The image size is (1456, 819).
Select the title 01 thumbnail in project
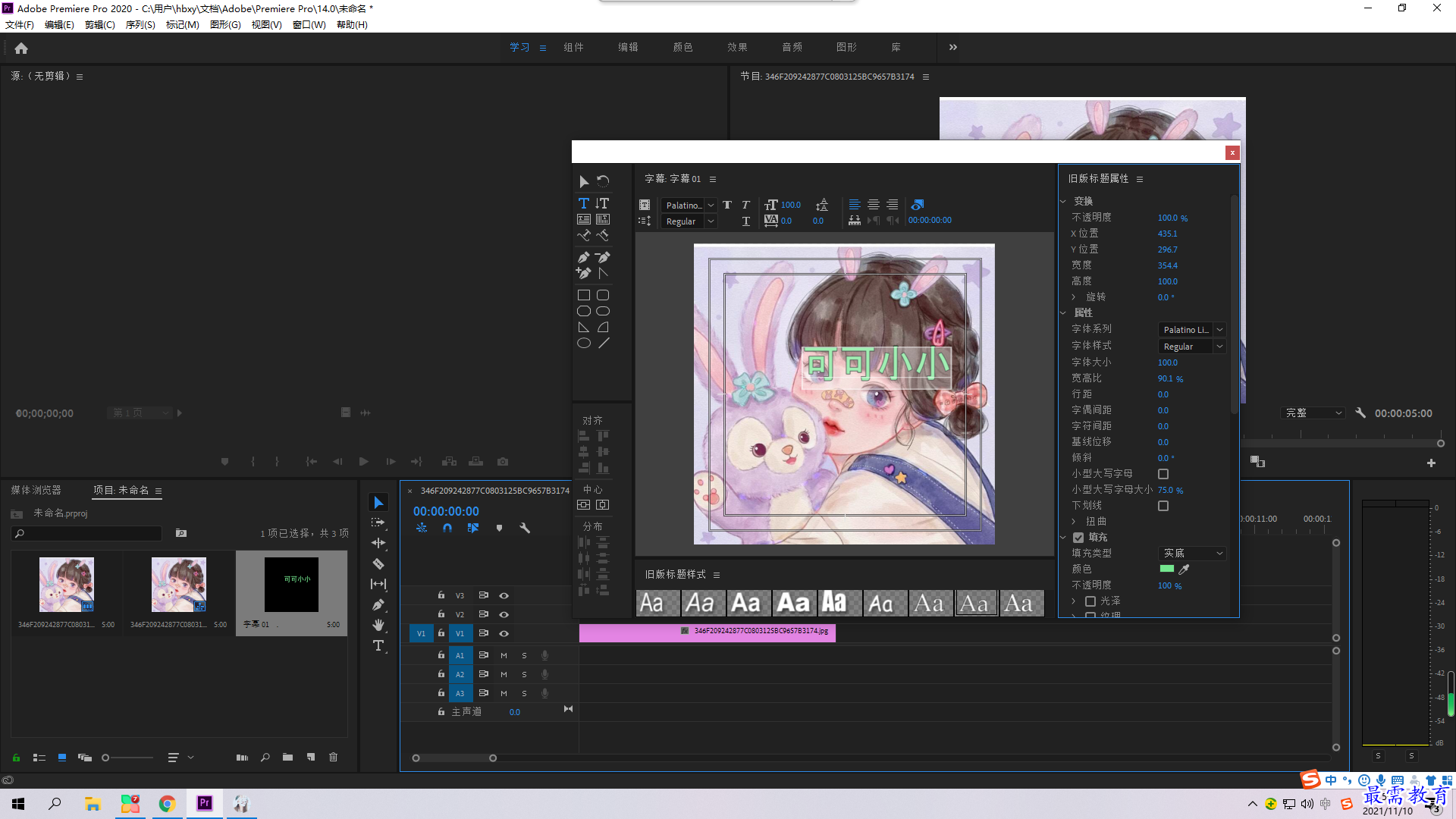coord(292,585)
